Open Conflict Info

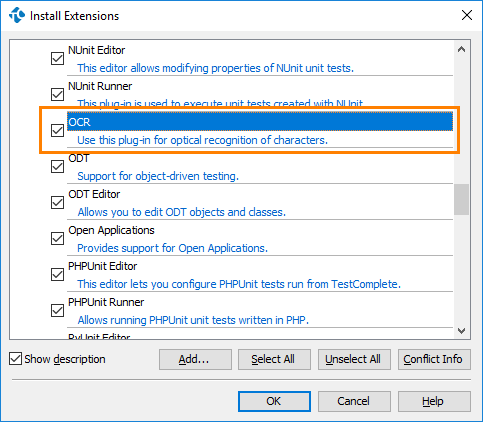point(434,359)
